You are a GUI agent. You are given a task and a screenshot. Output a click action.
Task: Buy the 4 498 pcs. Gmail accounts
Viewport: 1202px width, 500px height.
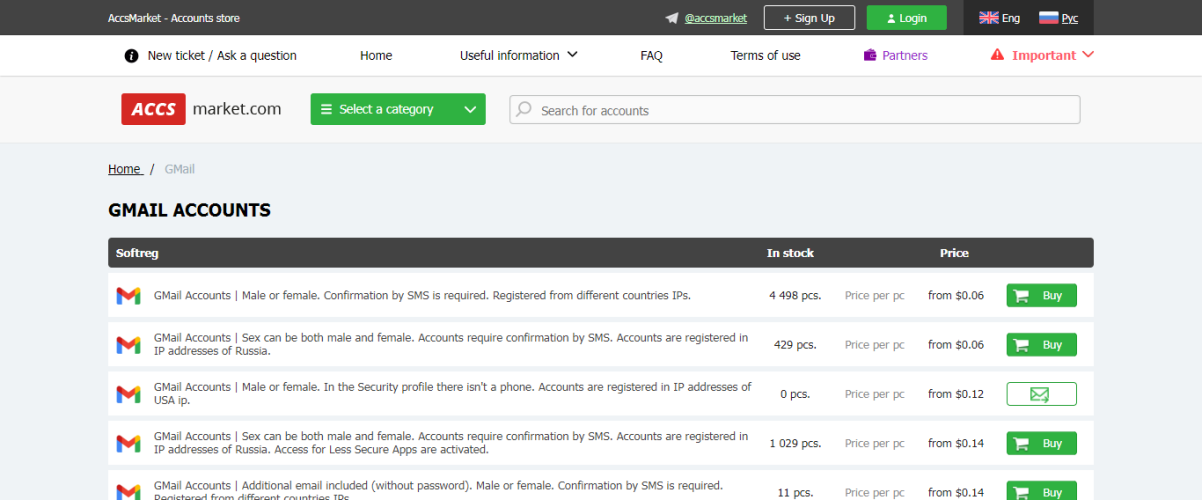(x=1041, y=295)
